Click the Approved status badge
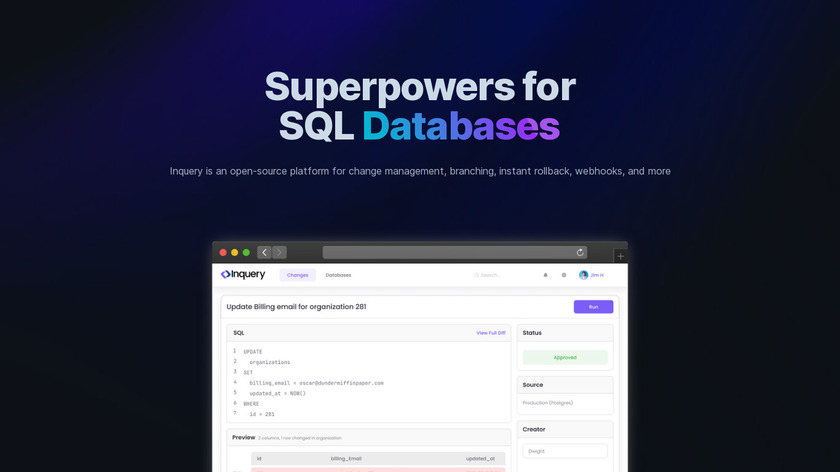This screenshot has width=840, height=472. pyautogui.click(x=565, y=357)
